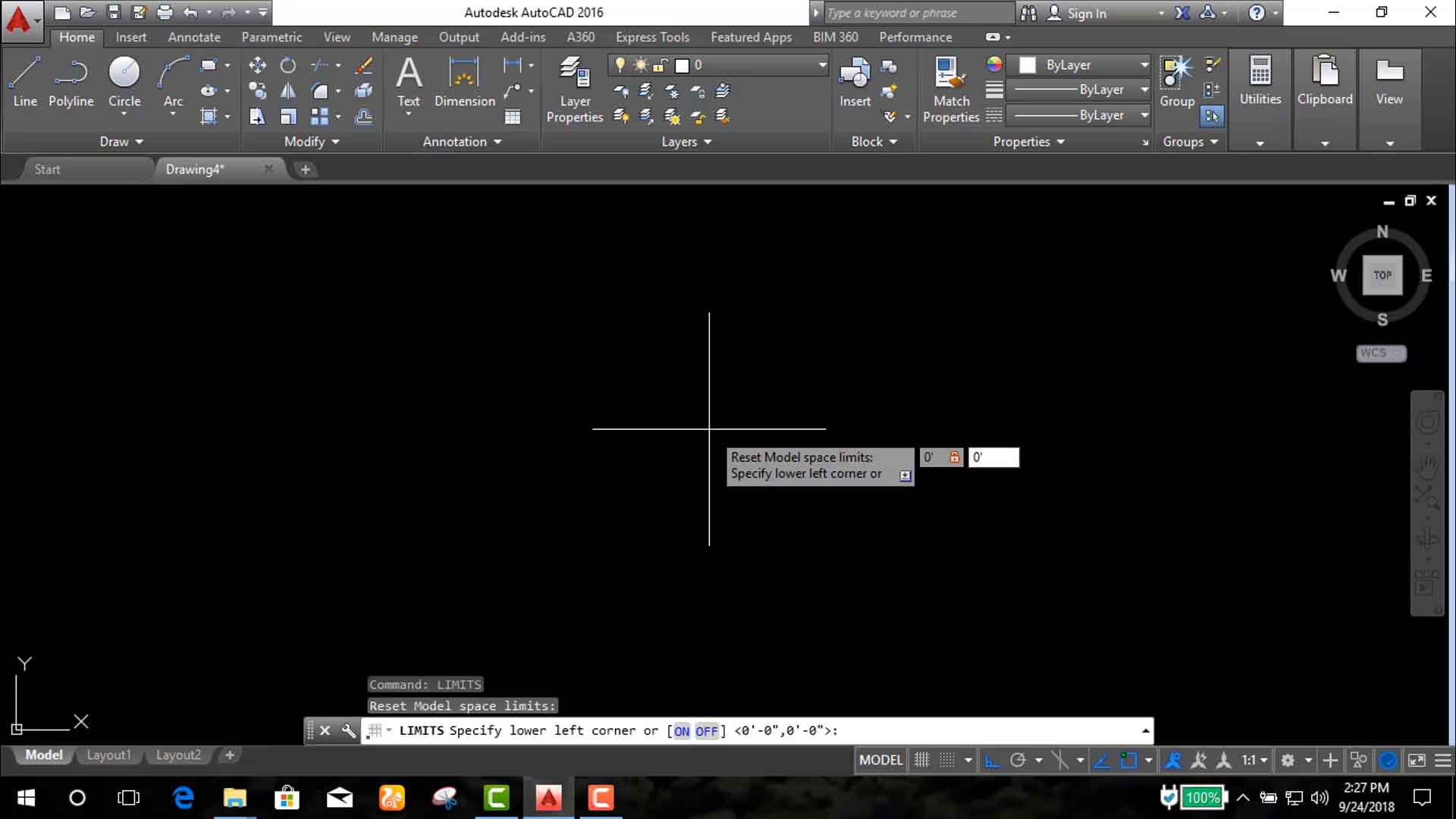Open the ByLayer color dropdown
The width and height of the screenshot is (1456, 819).
1144,65
